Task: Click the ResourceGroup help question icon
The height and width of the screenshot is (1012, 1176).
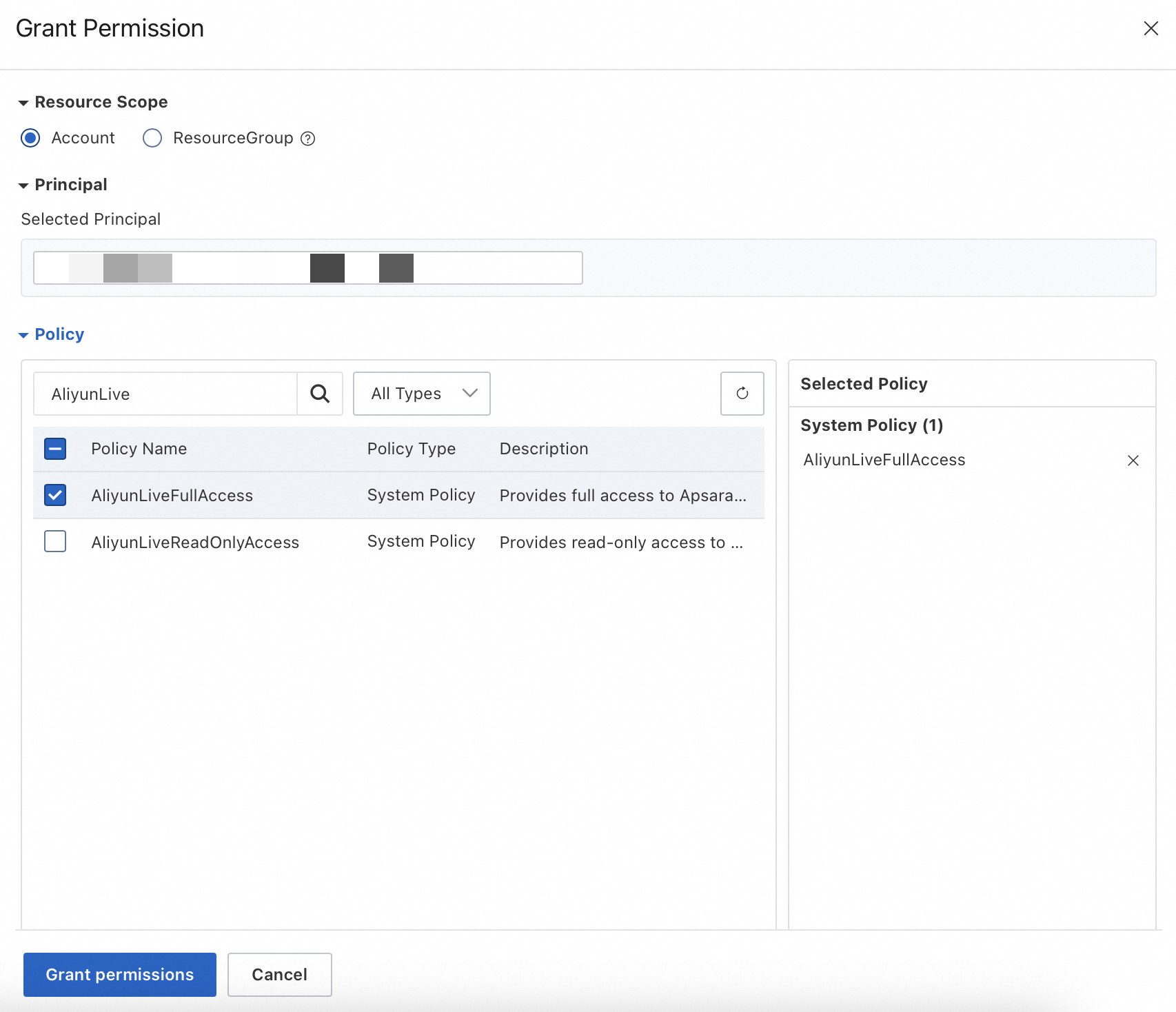Action: pos(308,139)
